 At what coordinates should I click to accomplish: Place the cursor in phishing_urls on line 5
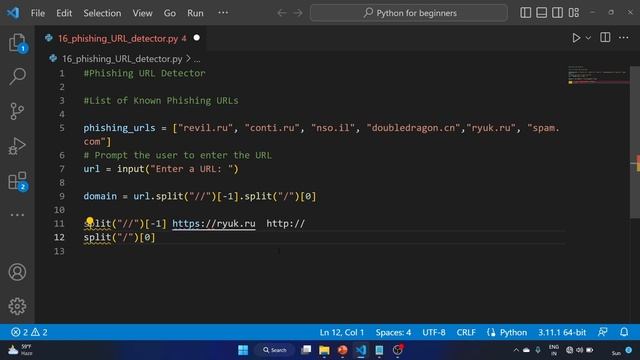[119, 128]
